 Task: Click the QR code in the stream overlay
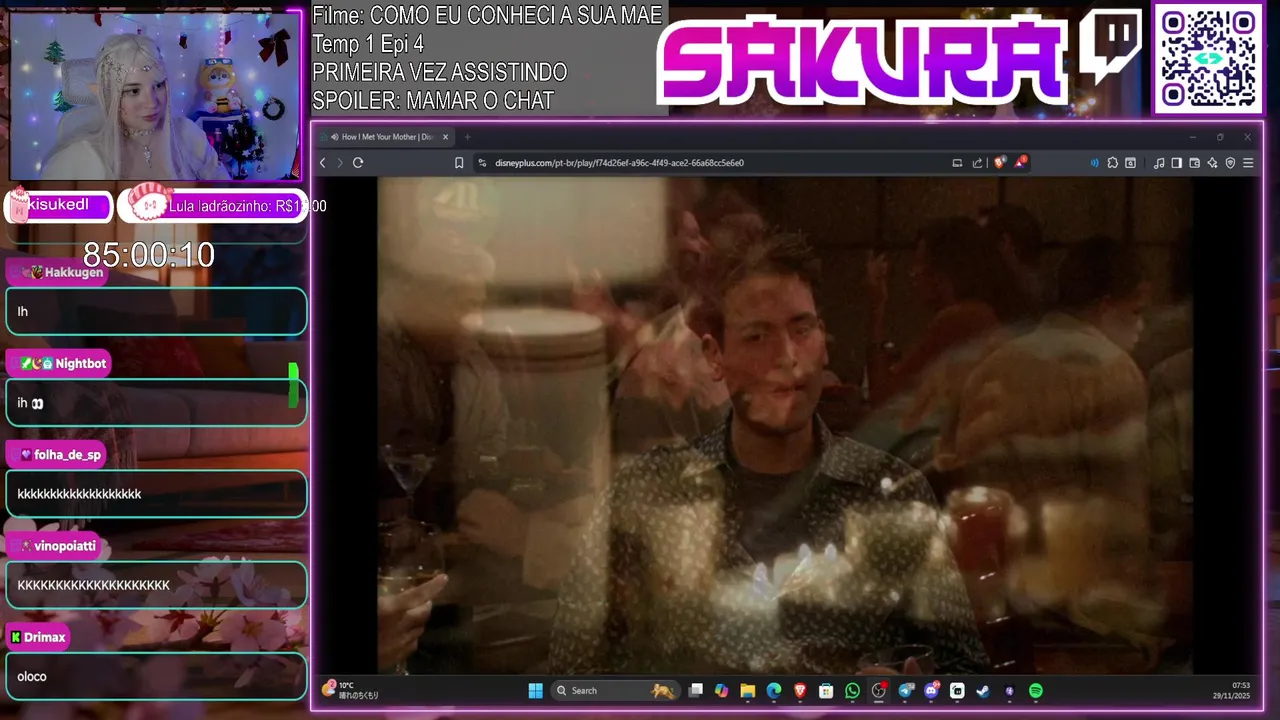(x=1208, y=58)
